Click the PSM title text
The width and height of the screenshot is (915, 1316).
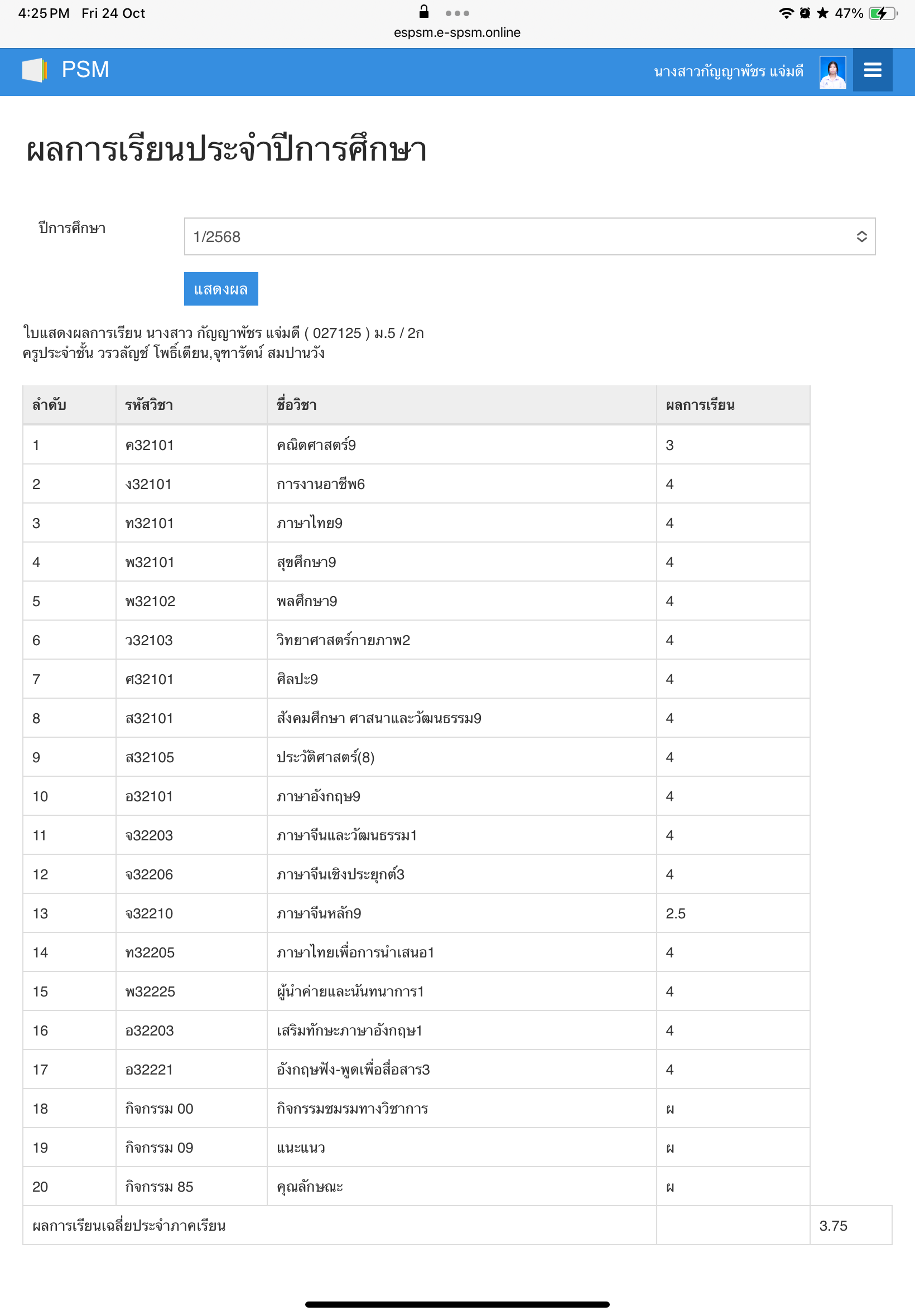tap(85, 70)
